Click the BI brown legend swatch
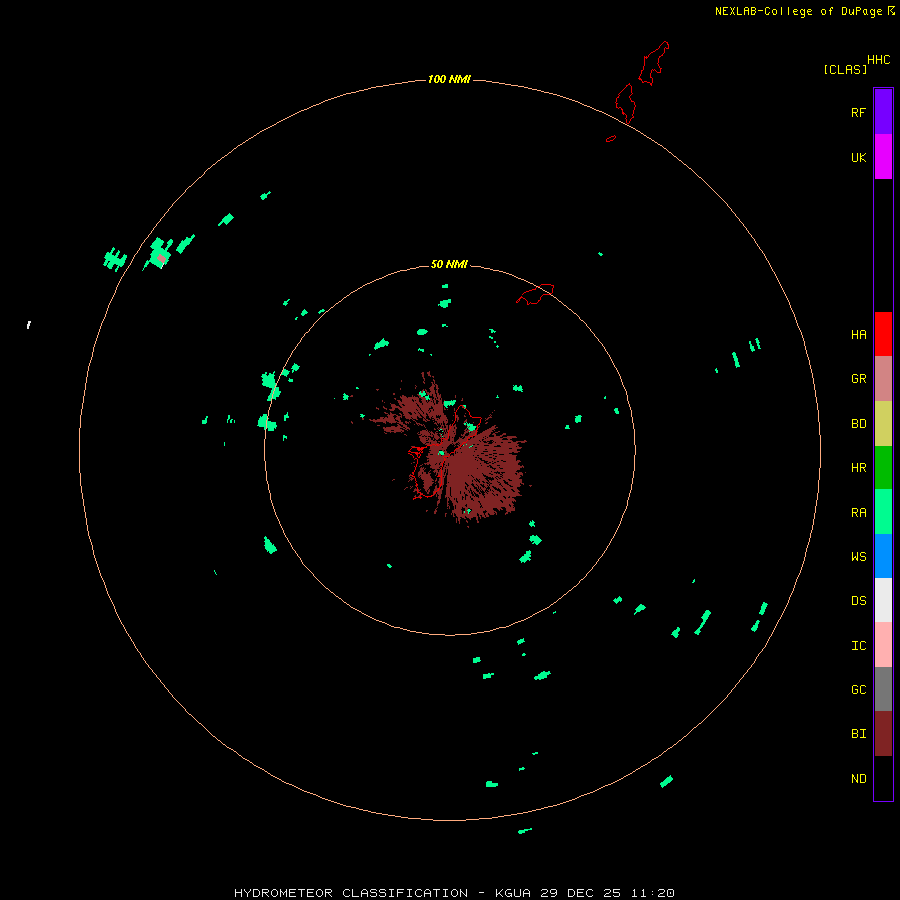Viewport: 900px width, 900px height. [883, 734]
